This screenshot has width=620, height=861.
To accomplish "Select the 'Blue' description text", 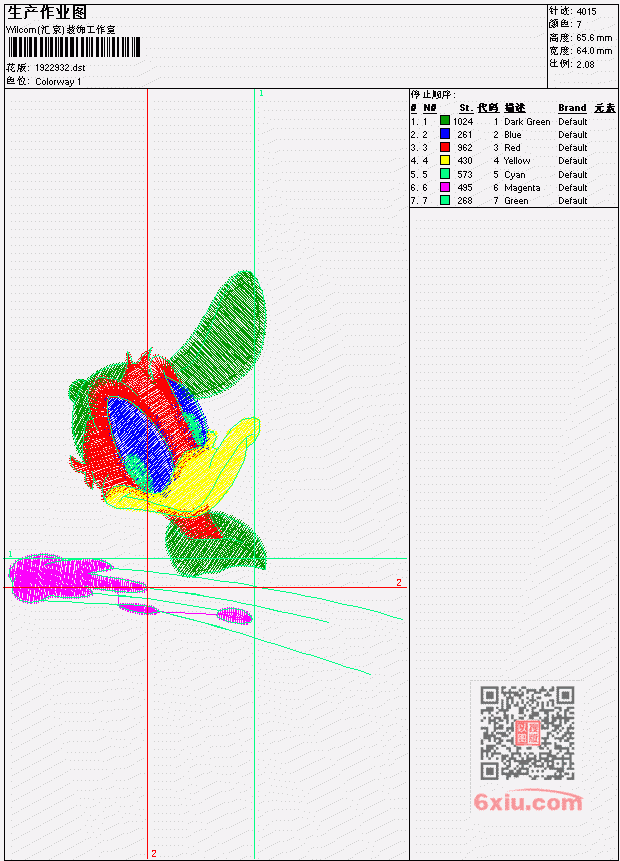I will (x=512, y=135).
